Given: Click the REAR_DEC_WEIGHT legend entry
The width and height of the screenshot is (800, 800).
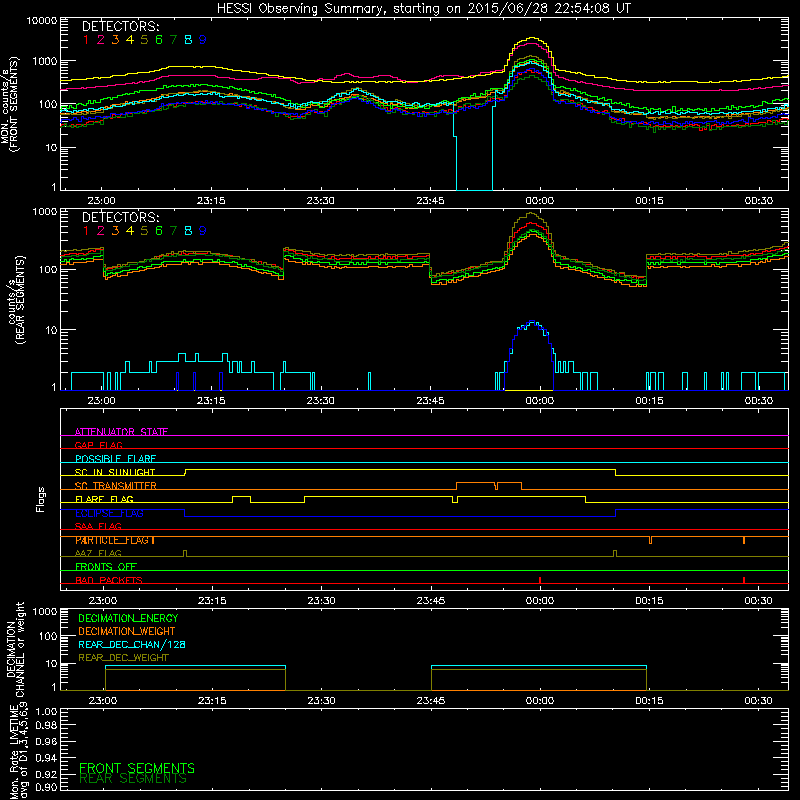Looking at the screenshot, I should tap(123, 658).
